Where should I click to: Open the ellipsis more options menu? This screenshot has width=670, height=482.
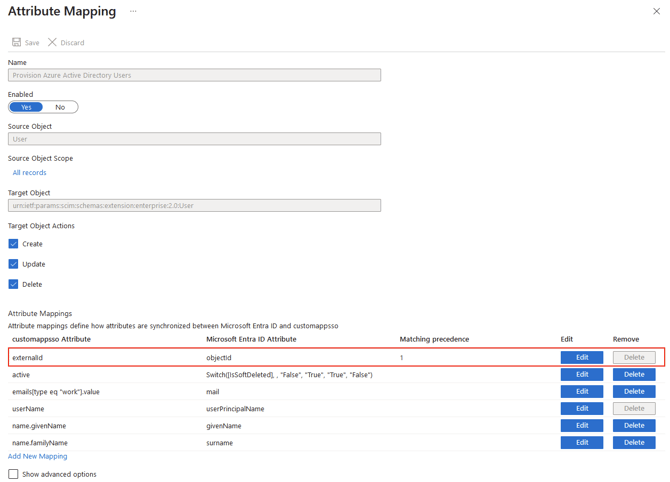point(133,12)
